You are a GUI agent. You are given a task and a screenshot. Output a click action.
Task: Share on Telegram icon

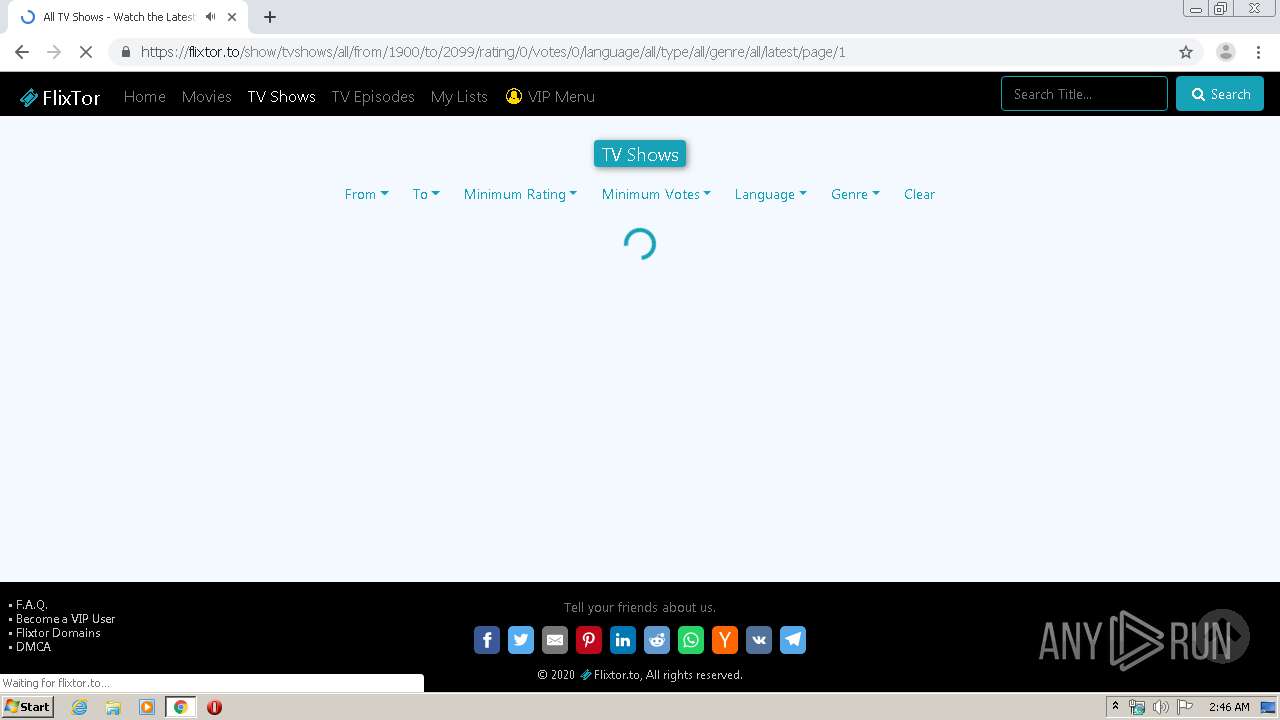click(x=793, y=640)
